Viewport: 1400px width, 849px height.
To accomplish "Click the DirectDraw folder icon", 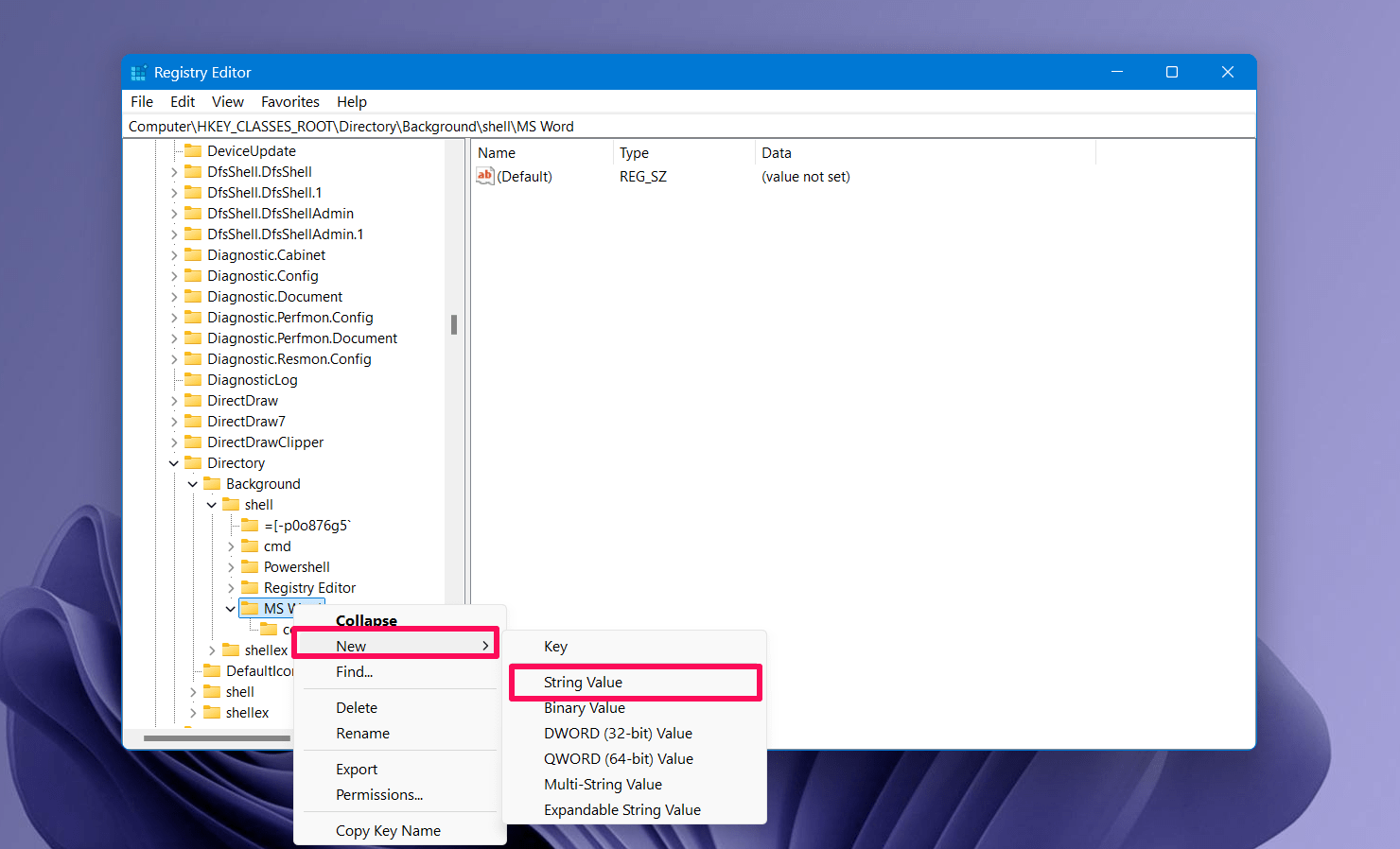I will (193, 400).
